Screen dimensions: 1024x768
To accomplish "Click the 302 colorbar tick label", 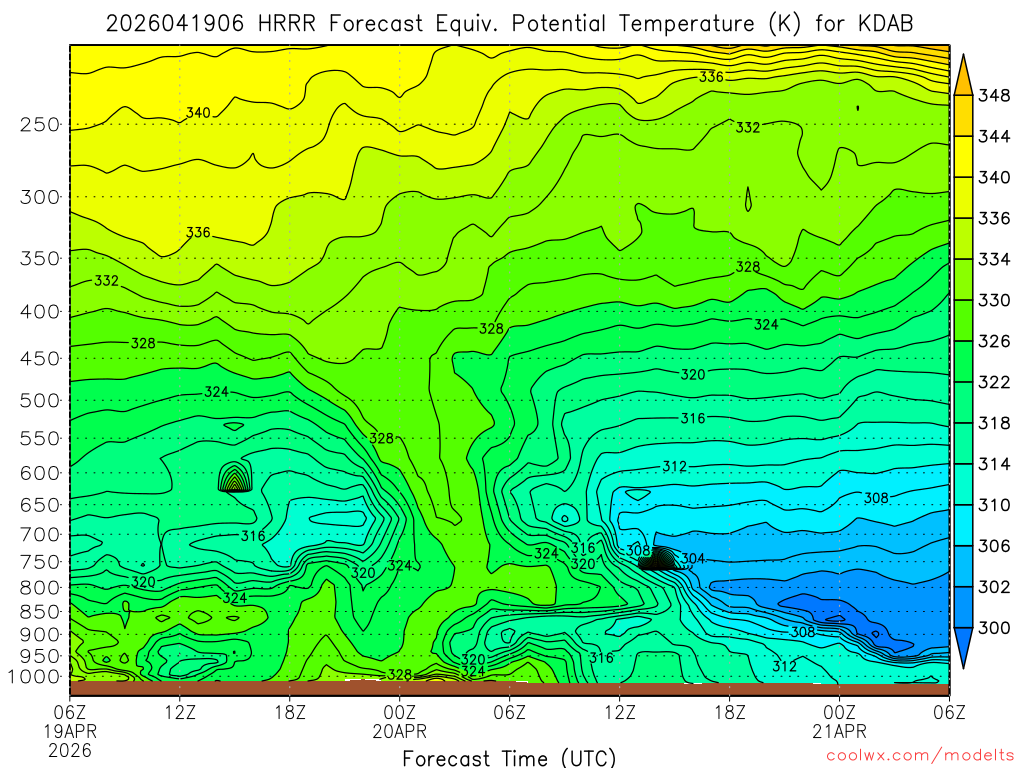I will [993, 587].
